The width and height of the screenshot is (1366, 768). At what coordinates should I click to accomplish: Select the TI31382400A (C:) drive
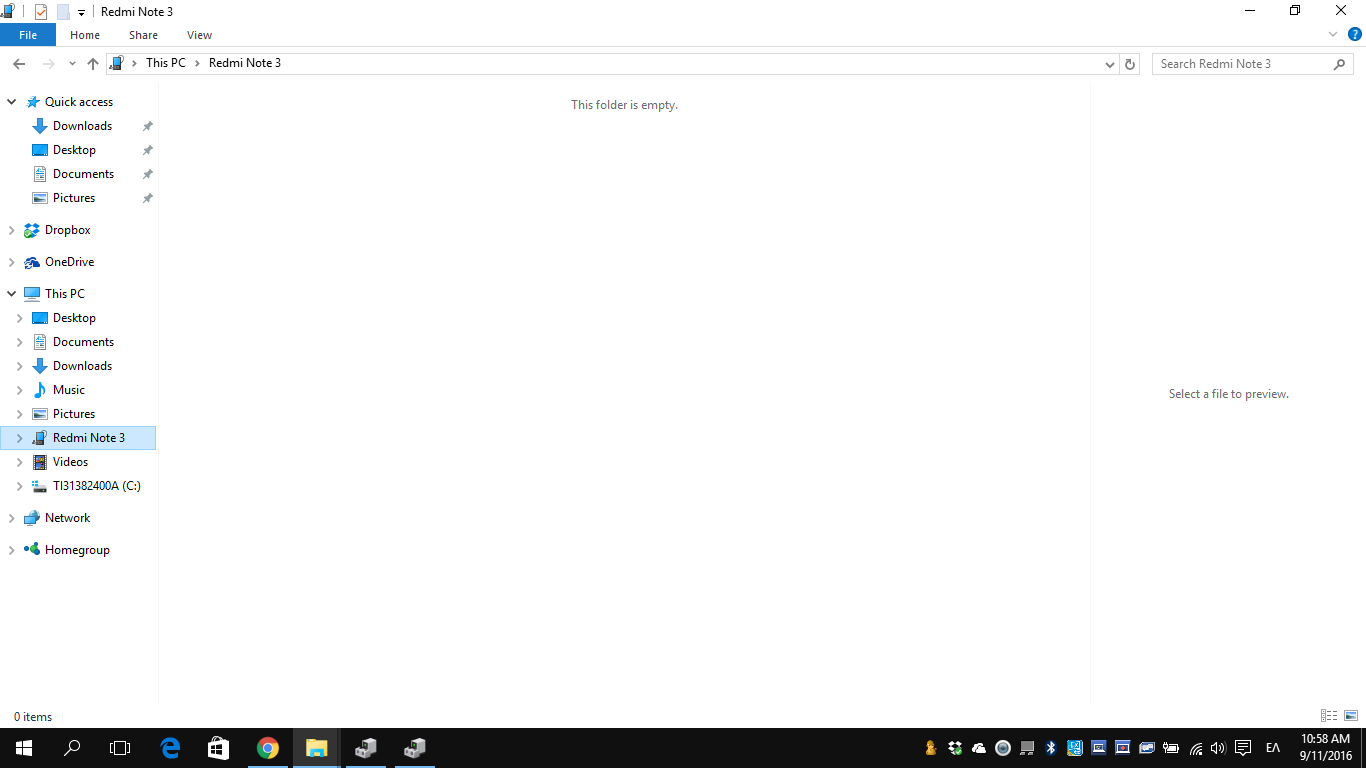pos(96,486)
